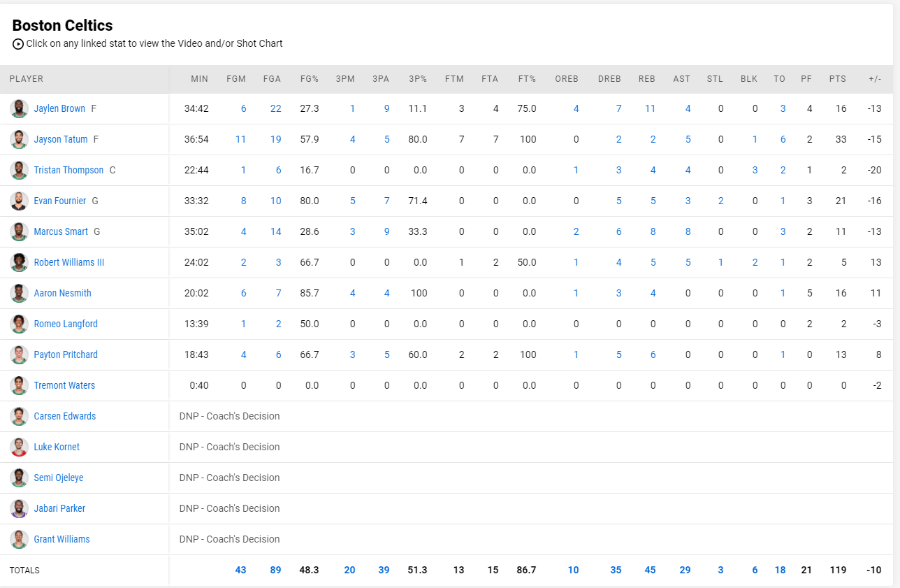The image size is (900, 588).
Task: View team total 35 defensive rebounds
Action: (615, 570)
